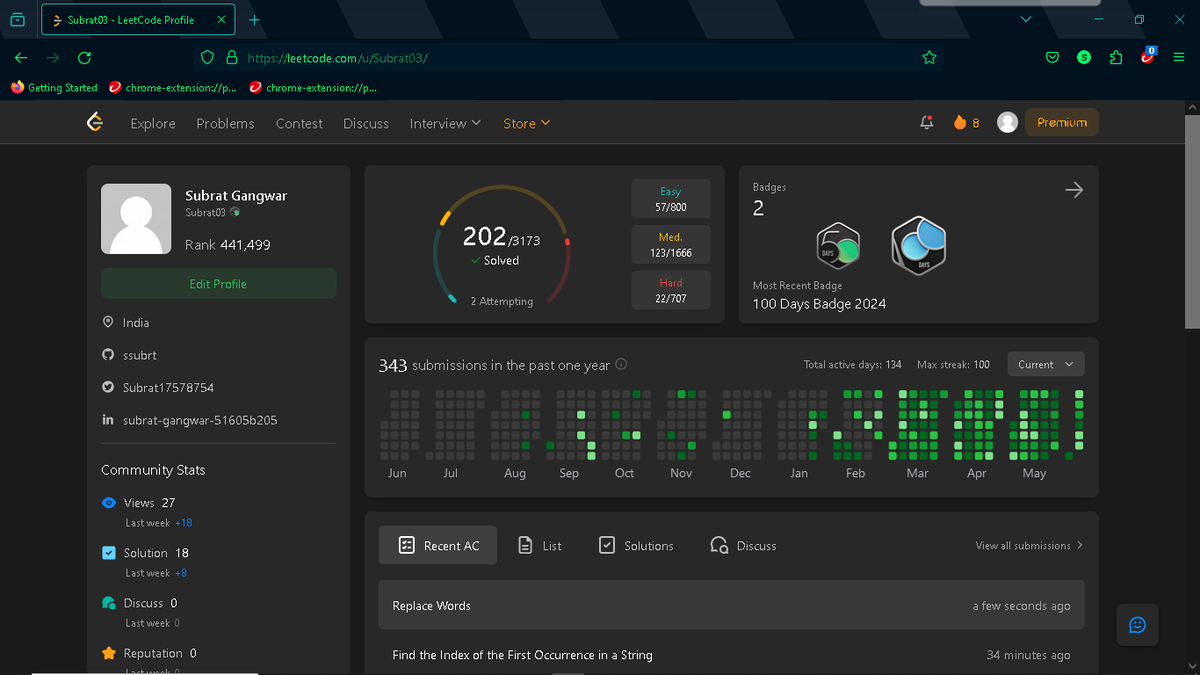1200x675 pixels.
Task: Open the notifications bell icon
Action: pyautogui.click(x=926, y=122)
